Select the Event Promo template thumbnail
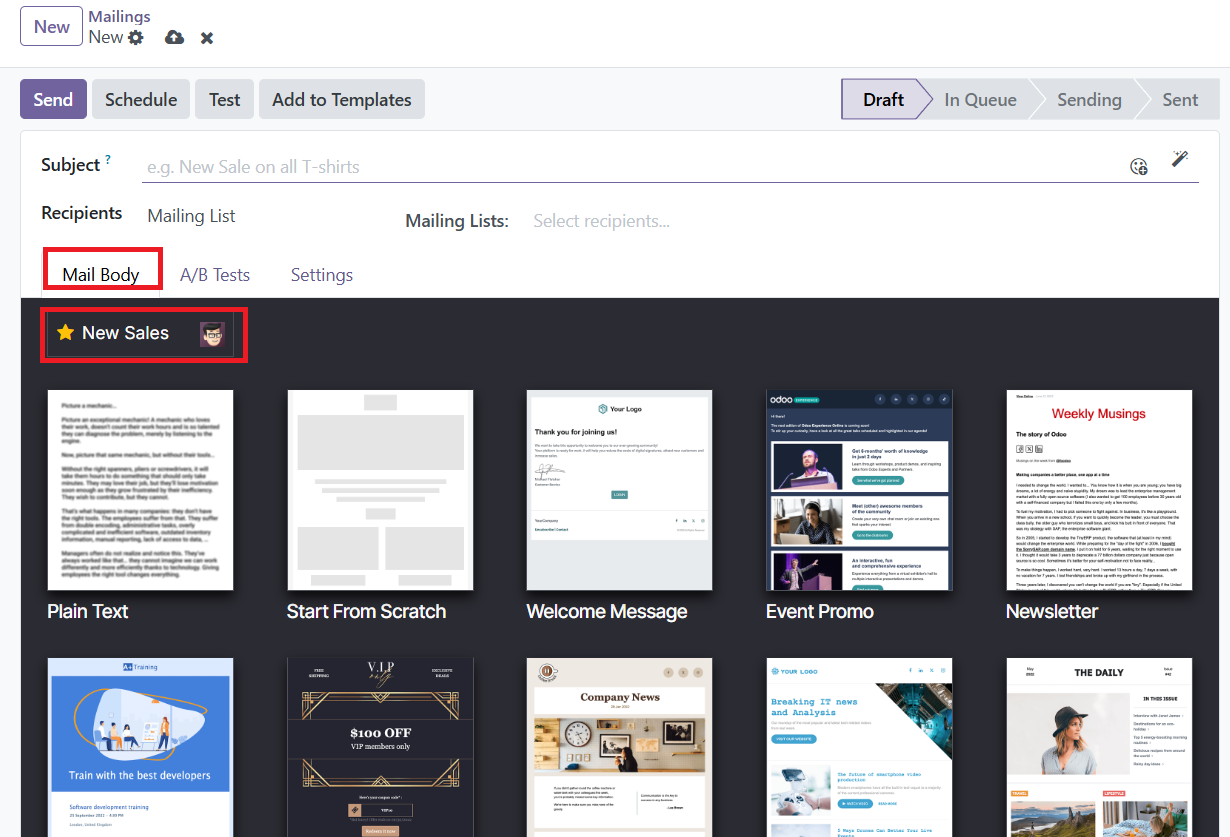 pos(859,490)
